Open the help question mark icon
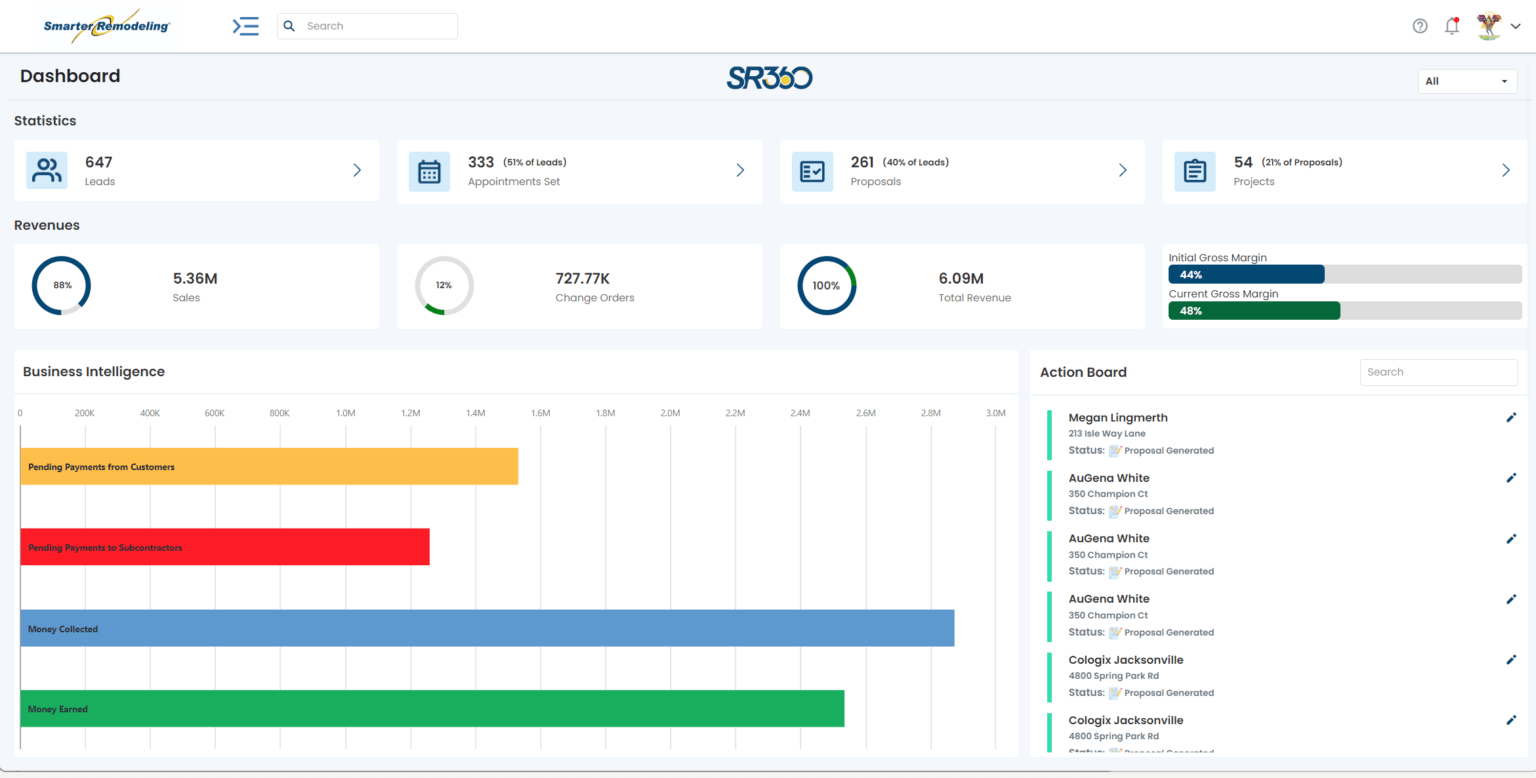This screenshot has width=1536, height=778. 1419,25
